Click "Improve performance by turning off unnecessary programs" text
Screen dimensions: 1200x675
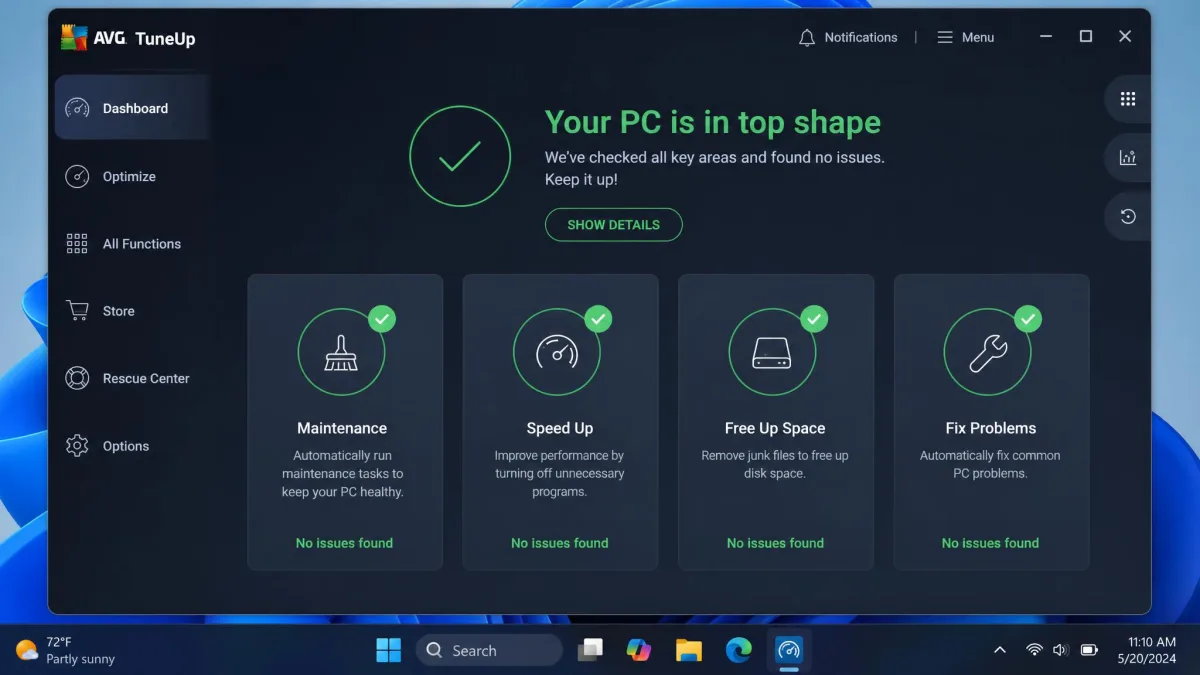559,473
